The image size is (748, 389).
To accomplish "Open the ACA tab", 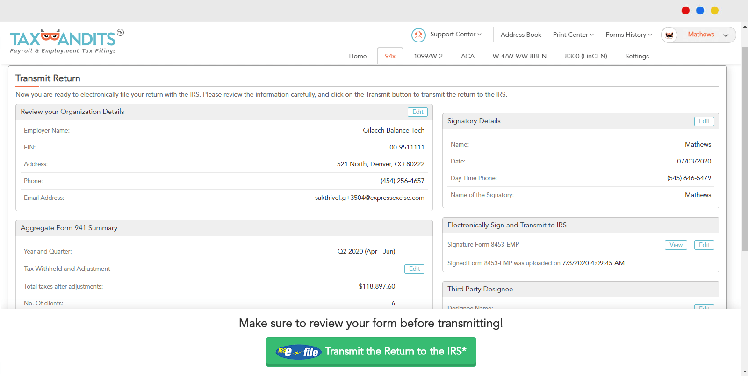I will (468, 56).
